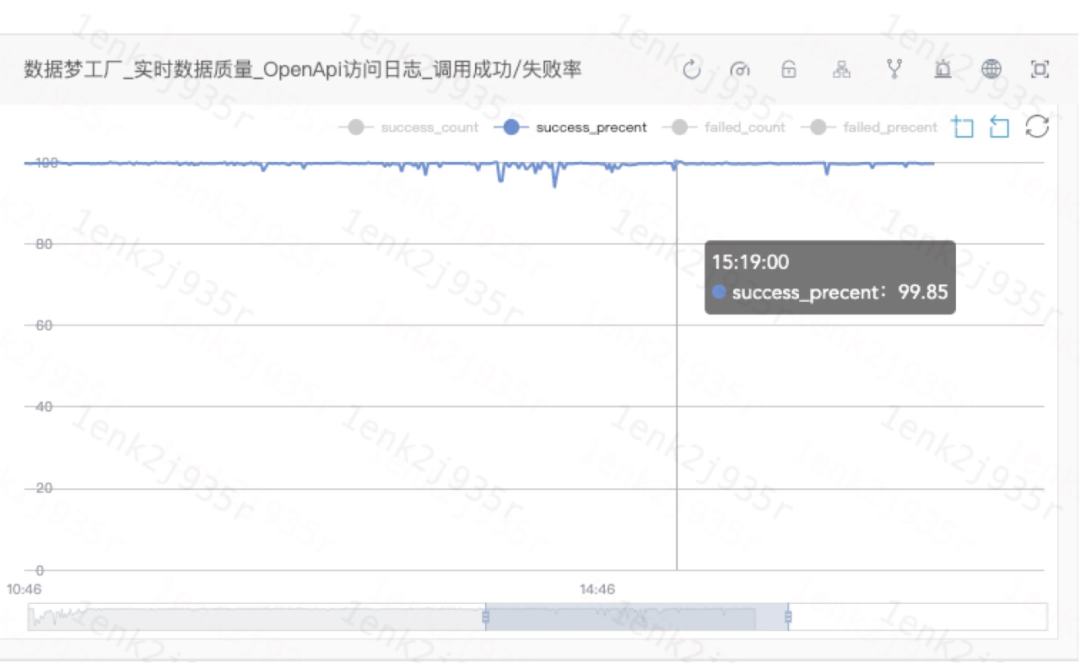Click the refresh icon in title bar
Image resolution: width=1080 pixels, height=663 pixels.
tap(692, 70)
